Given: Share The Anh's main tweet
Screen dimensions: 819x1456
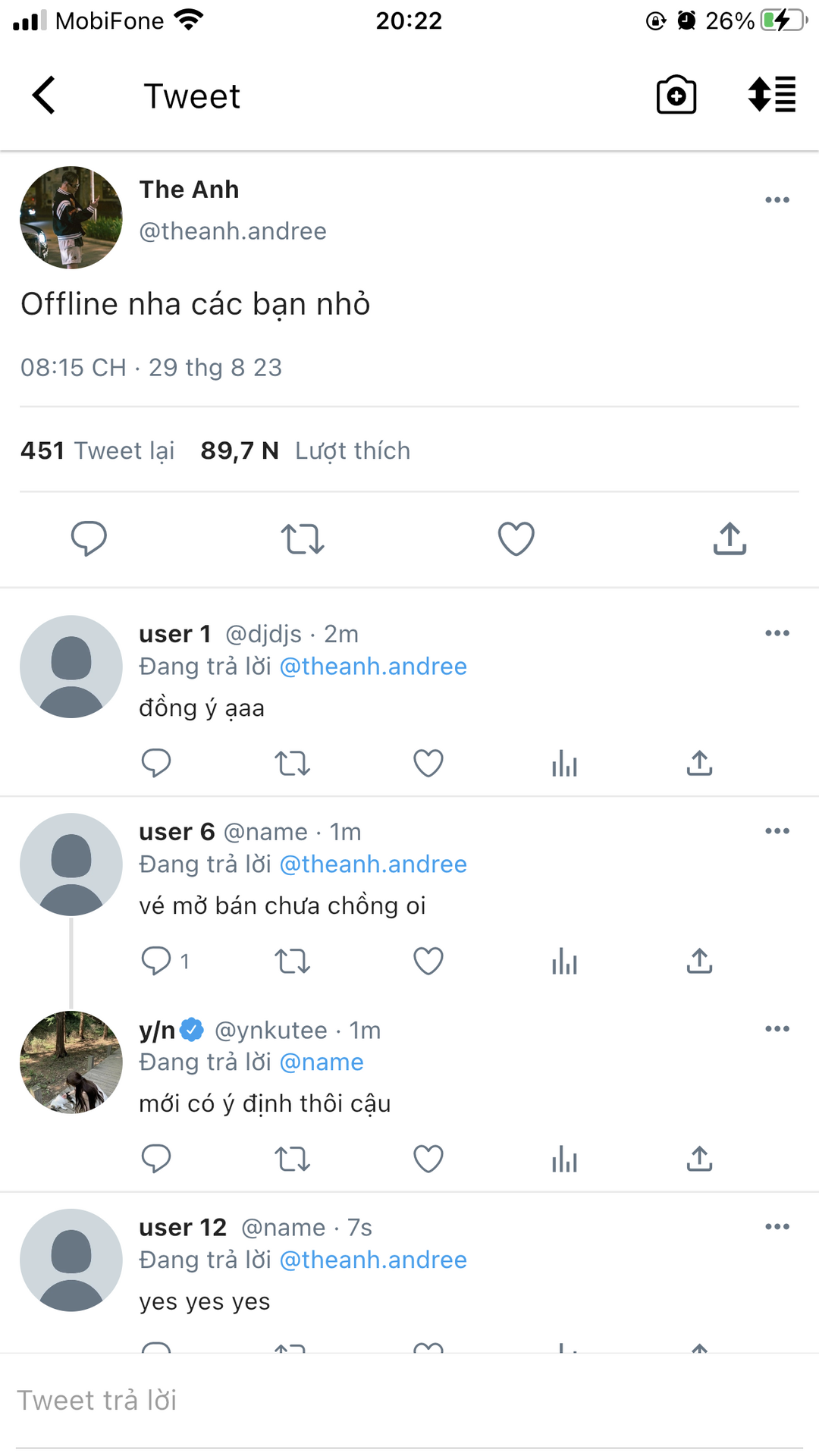Looking at the screenshot, I should (x=730, y=539).
